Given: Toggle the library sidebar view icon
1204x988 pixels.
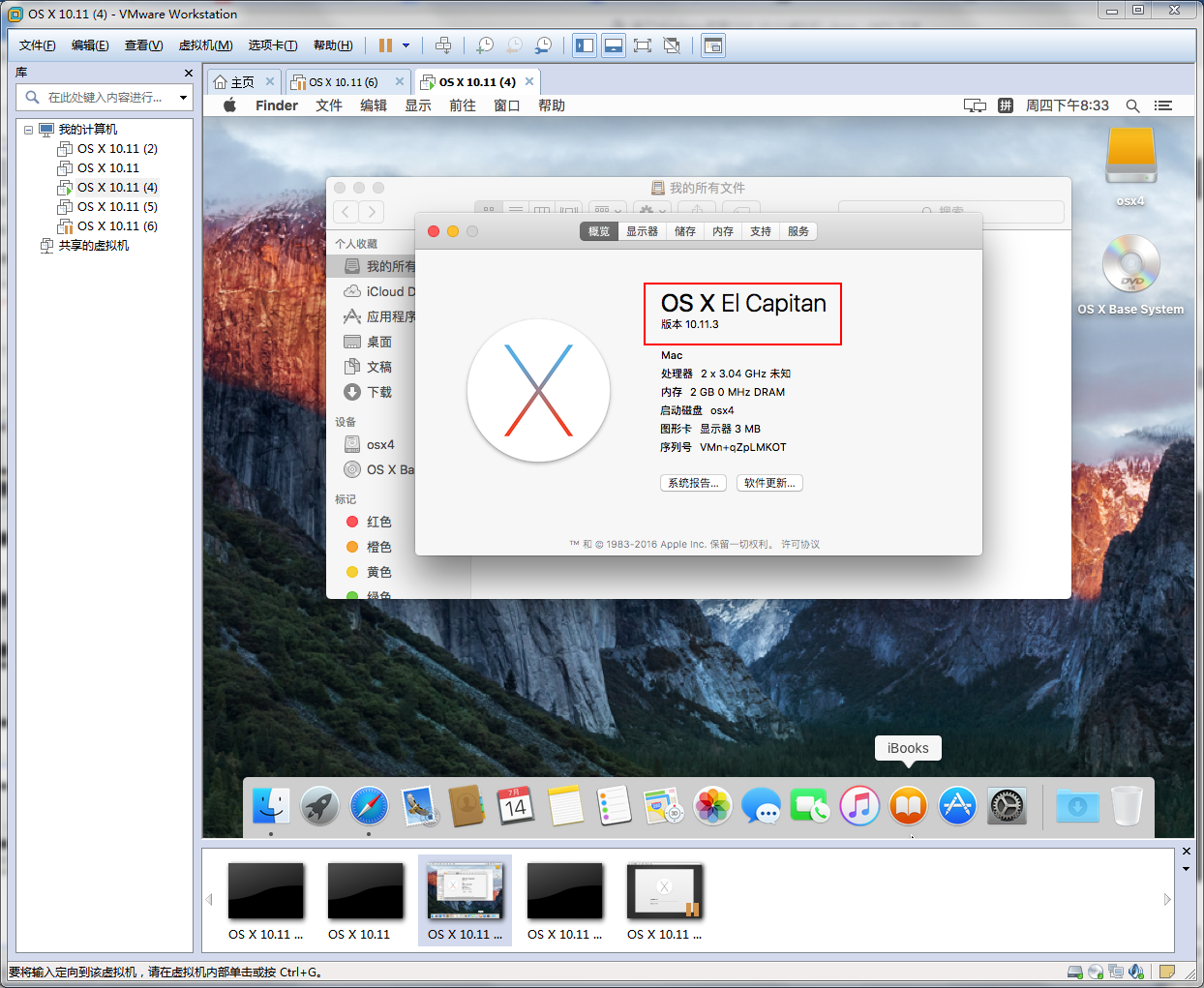Looking at the screenshot, I should pos(585,45).
